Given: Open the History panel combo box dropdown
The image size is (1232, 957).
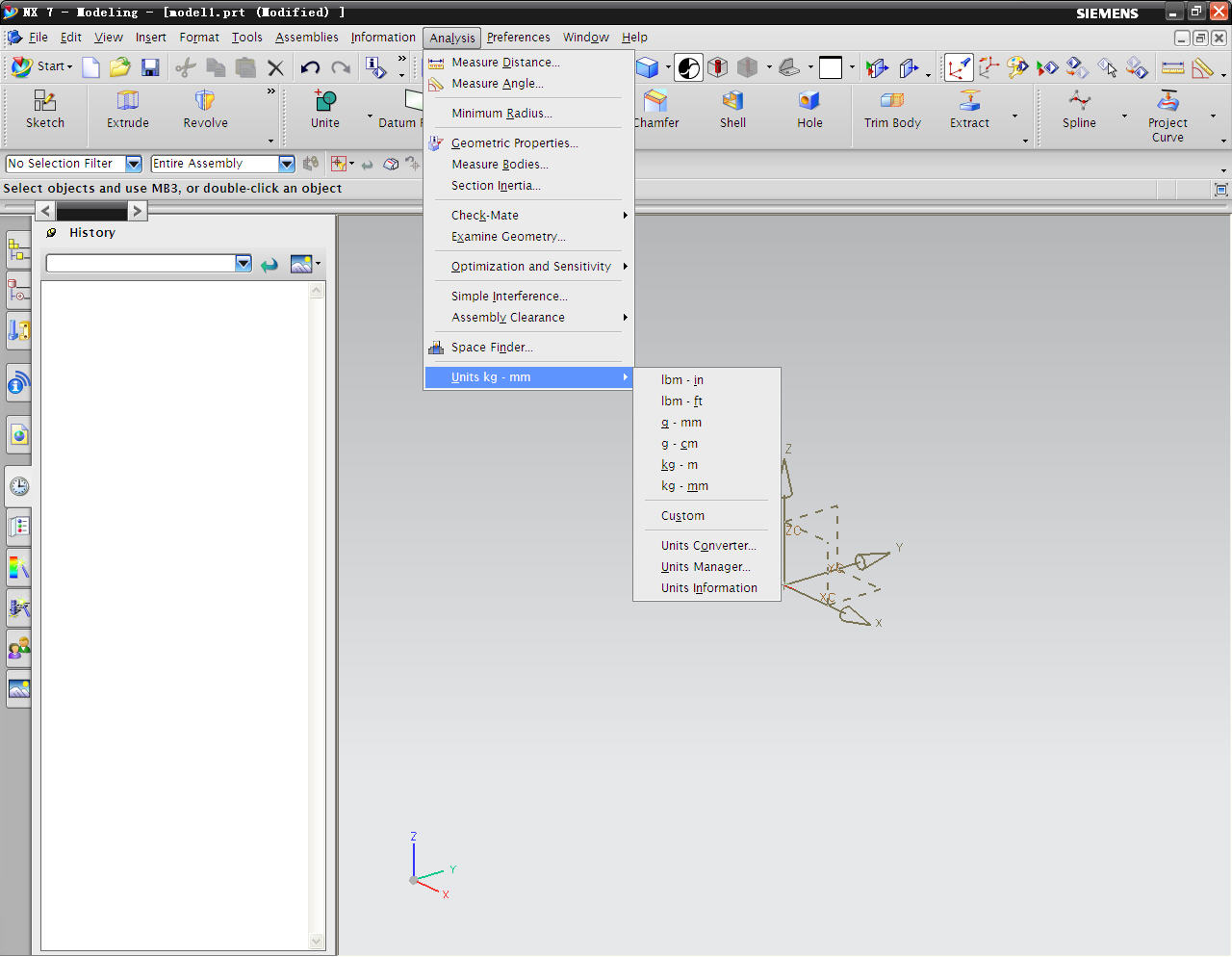Looking at the screenshot, I should pos(243,263).
